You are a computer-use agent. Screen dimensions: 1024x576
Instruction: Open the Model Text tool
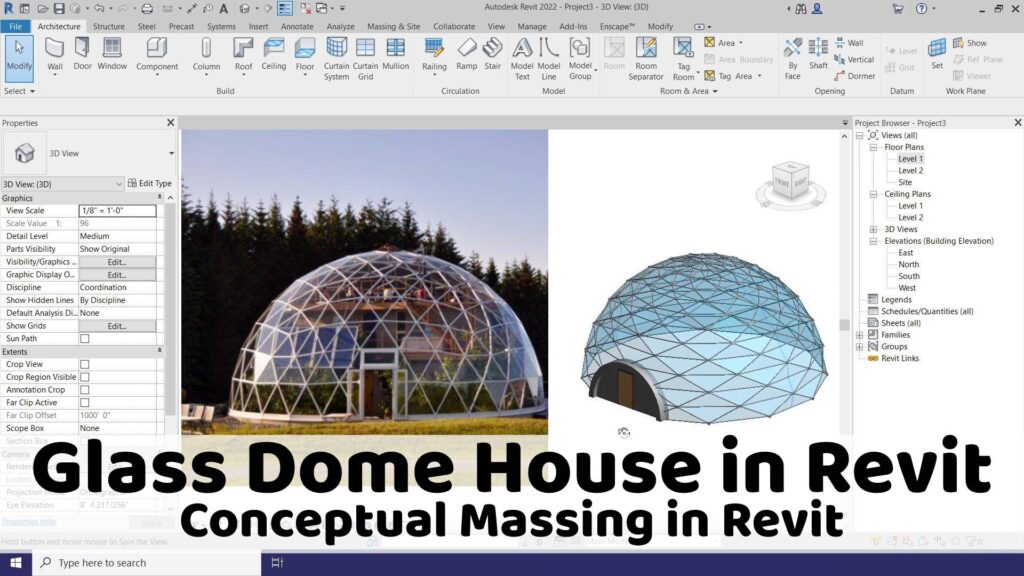[x=522, y=59]
